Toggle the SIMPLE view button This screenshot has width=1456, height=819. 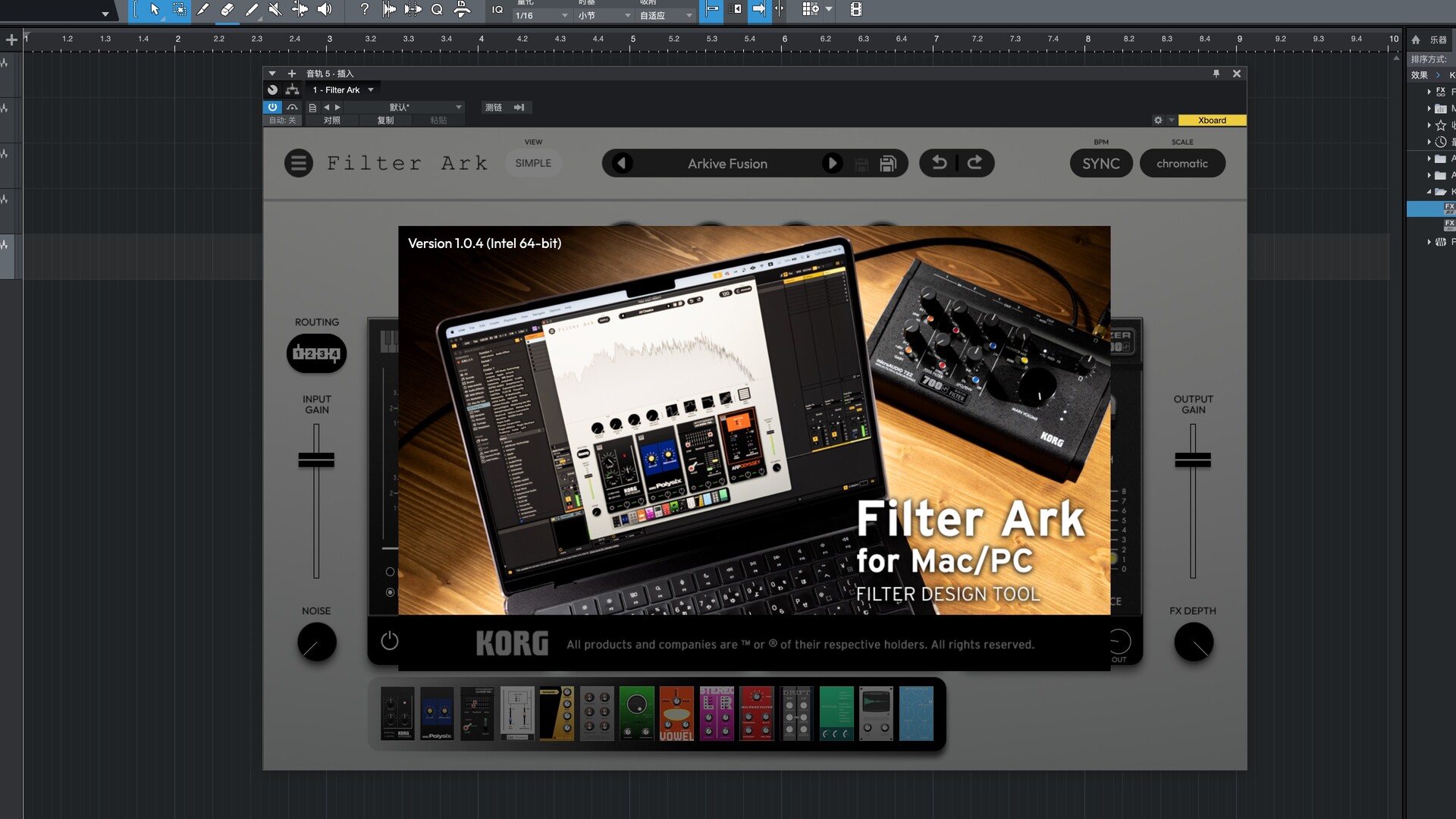533,163
